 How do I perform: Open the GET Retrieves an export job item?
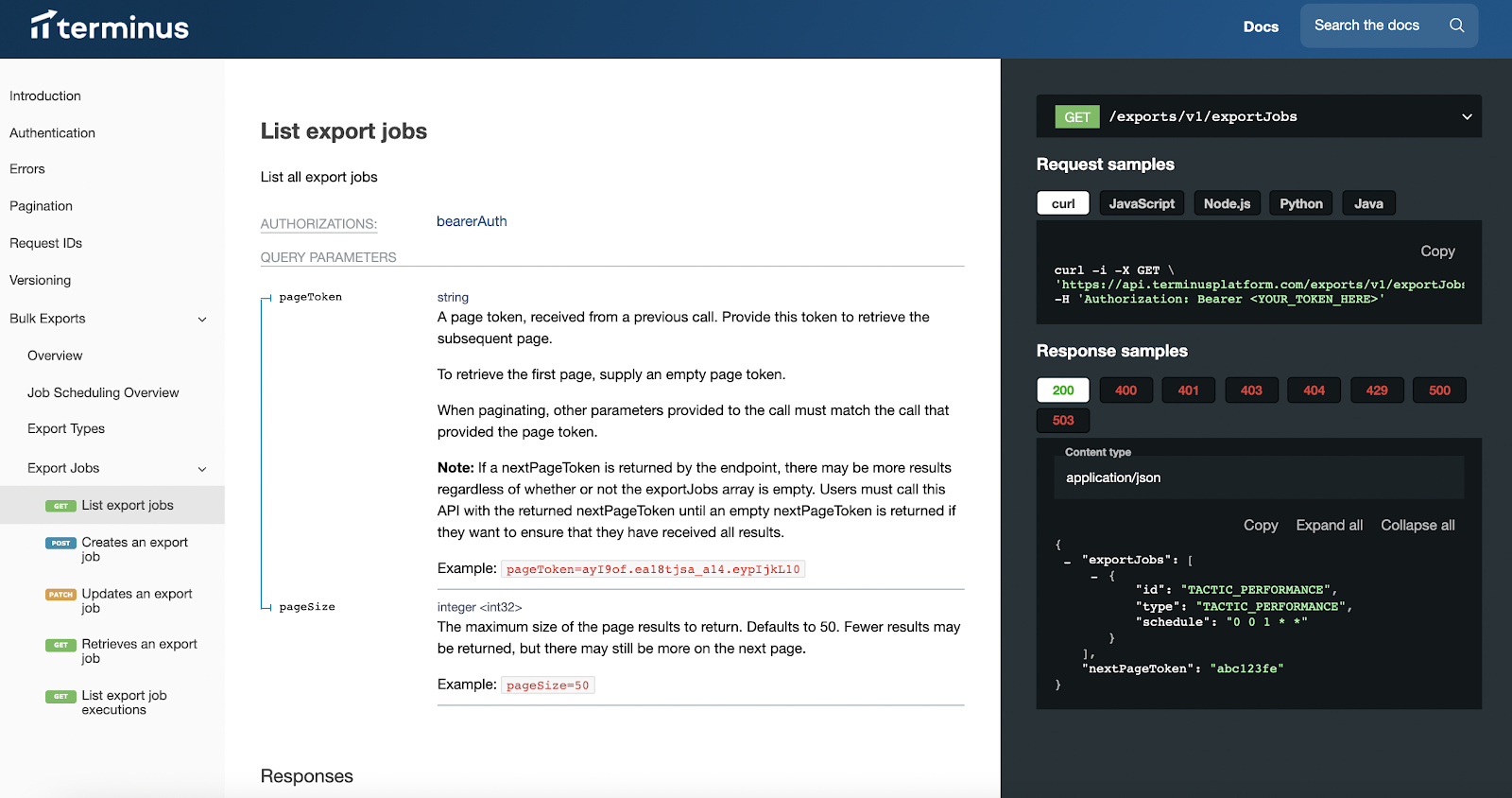click(x=122, y=651)
